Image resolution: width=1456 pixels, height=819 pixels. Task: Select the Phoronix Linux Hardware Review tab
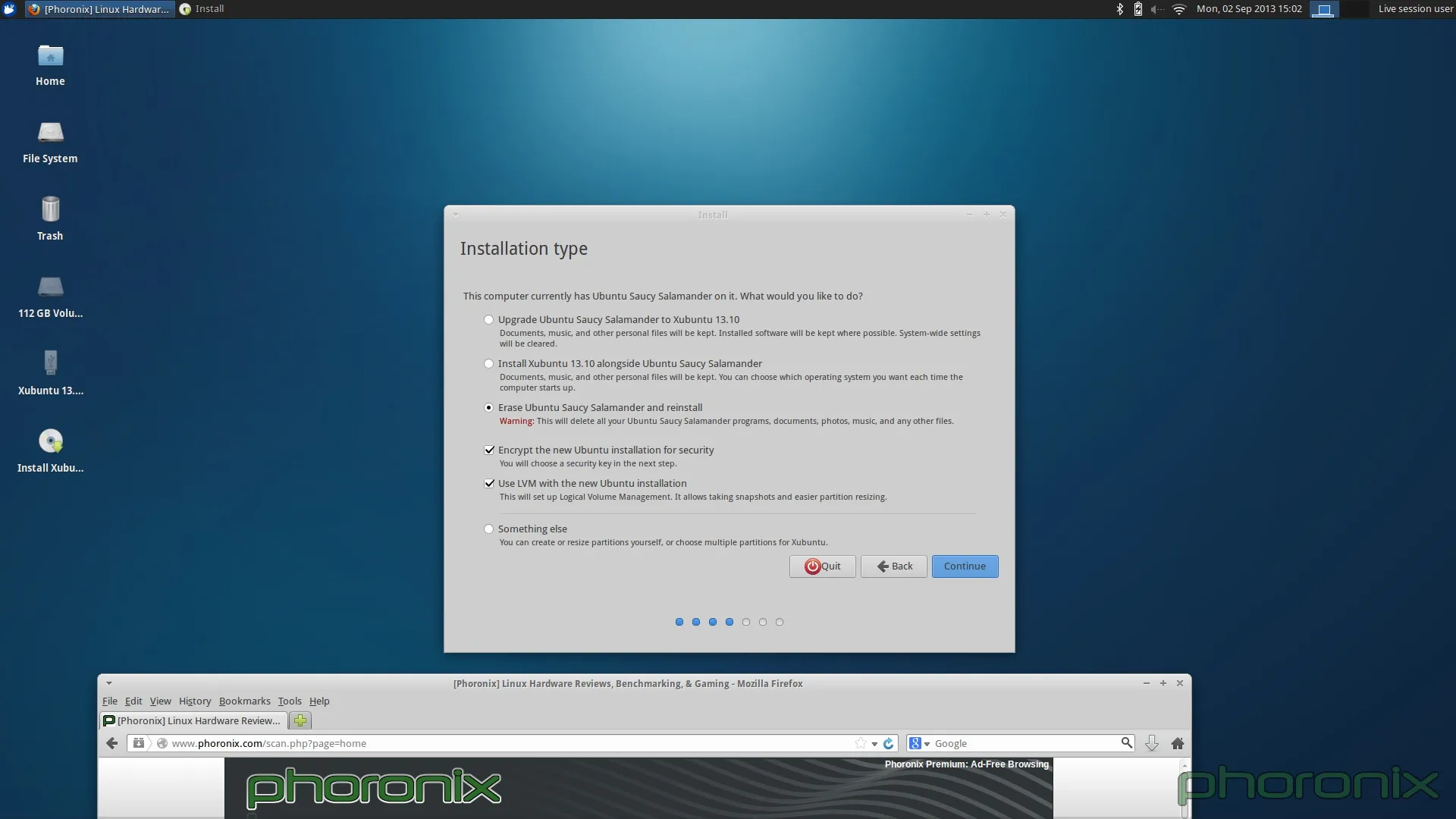click(x=193, y=721)
